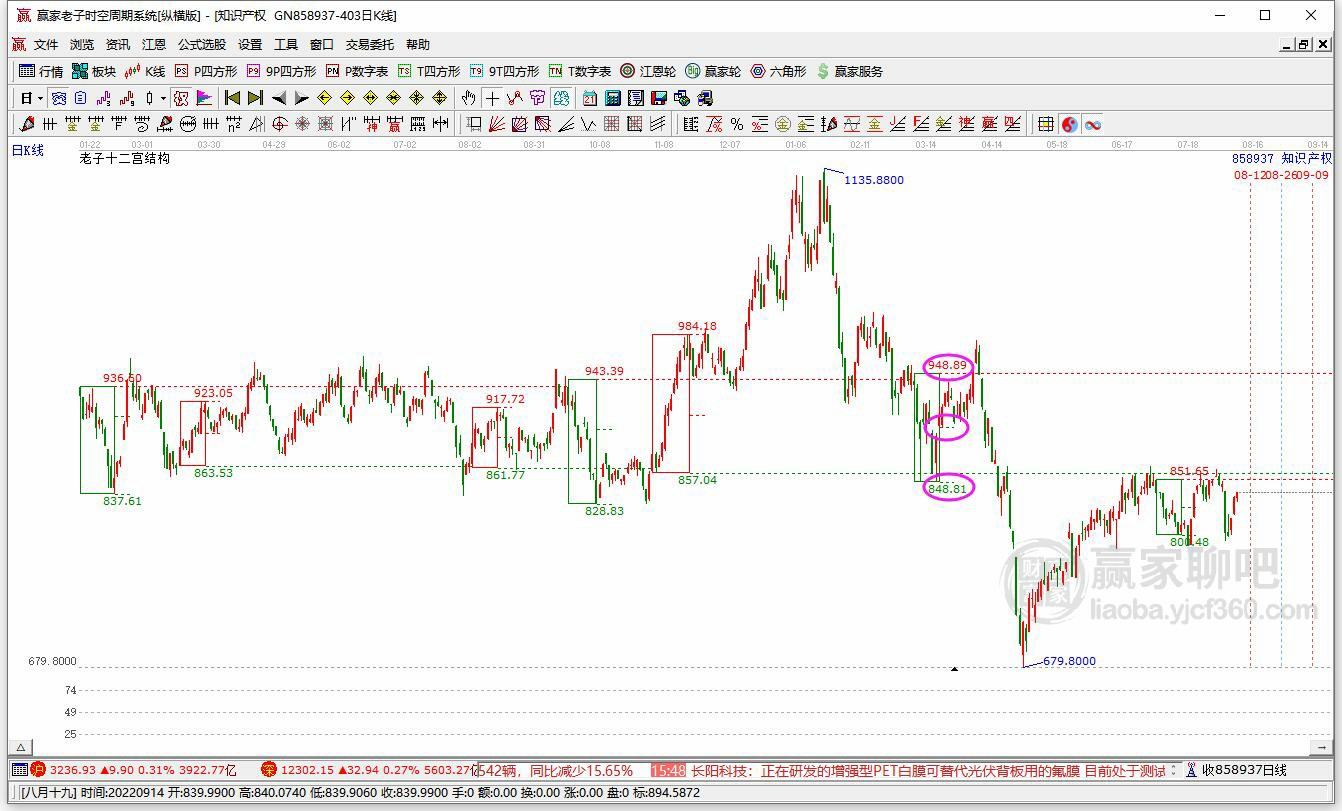Open the 公式选股 menu
The image size is (1342, 811).
click(x=202, y=45)
